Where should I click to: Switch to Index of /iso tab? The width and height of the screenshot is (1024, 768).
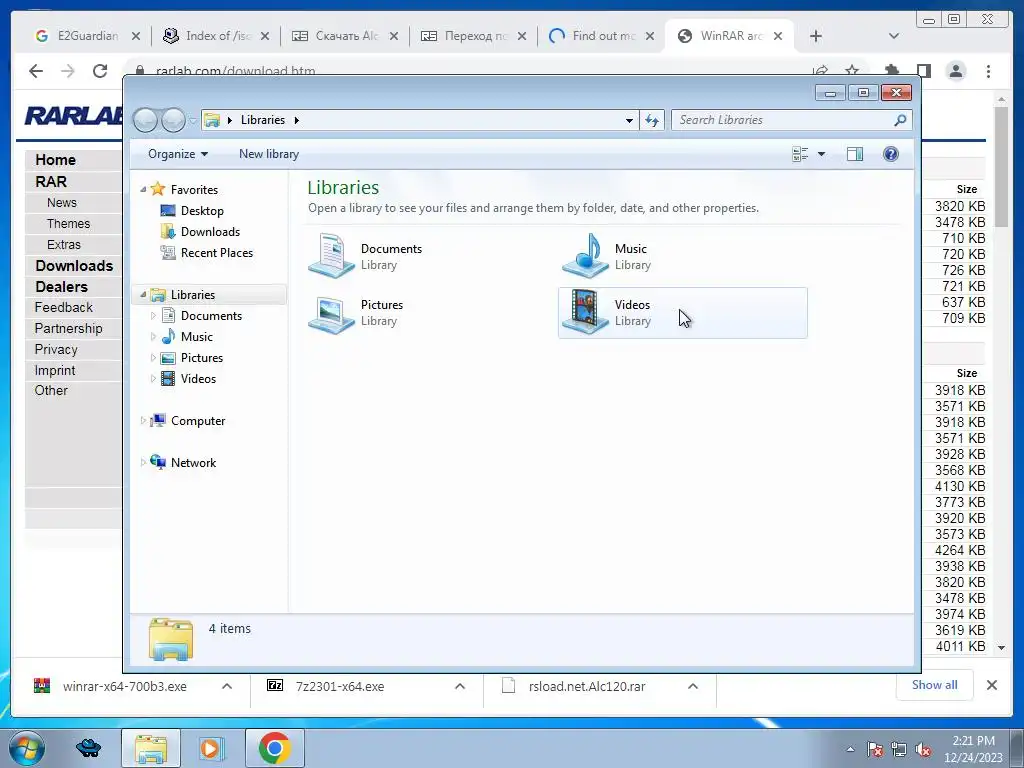click(x=216, y=36)
